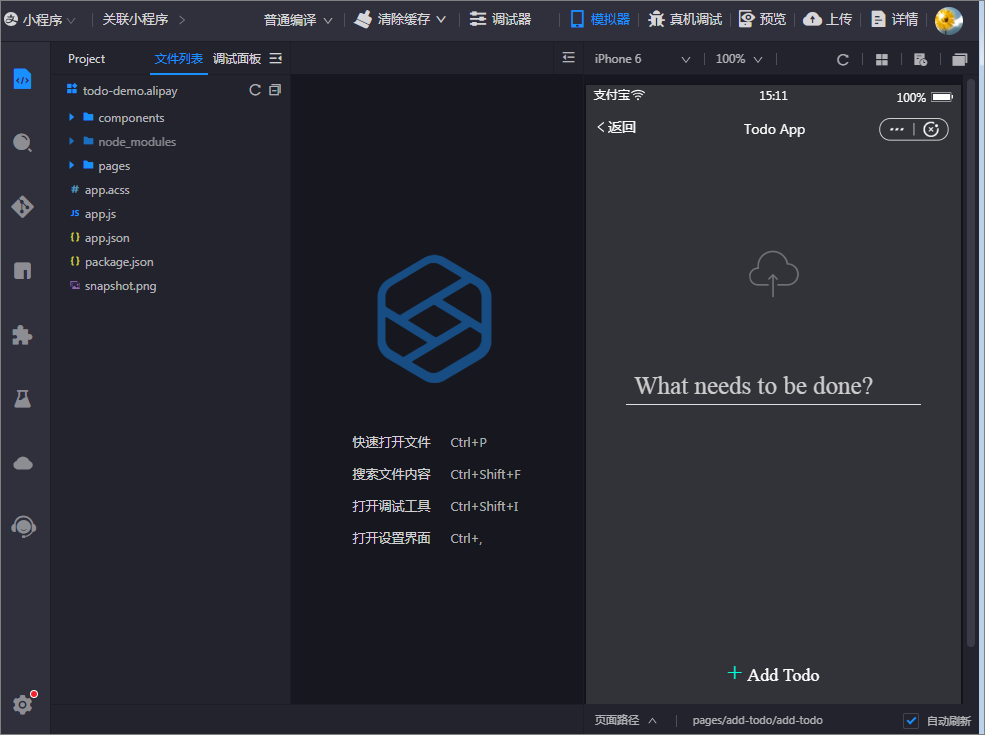
Task: Open the 调试器 debugger toolbar item
Action: (x=501, y=19)
